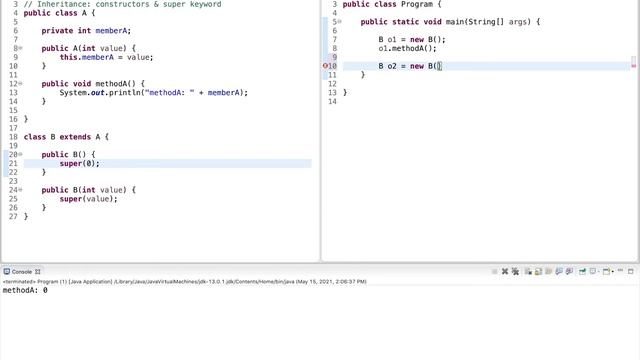Click the Open Console icon
The height and width of the screenshot is (360, 640).
607,271
